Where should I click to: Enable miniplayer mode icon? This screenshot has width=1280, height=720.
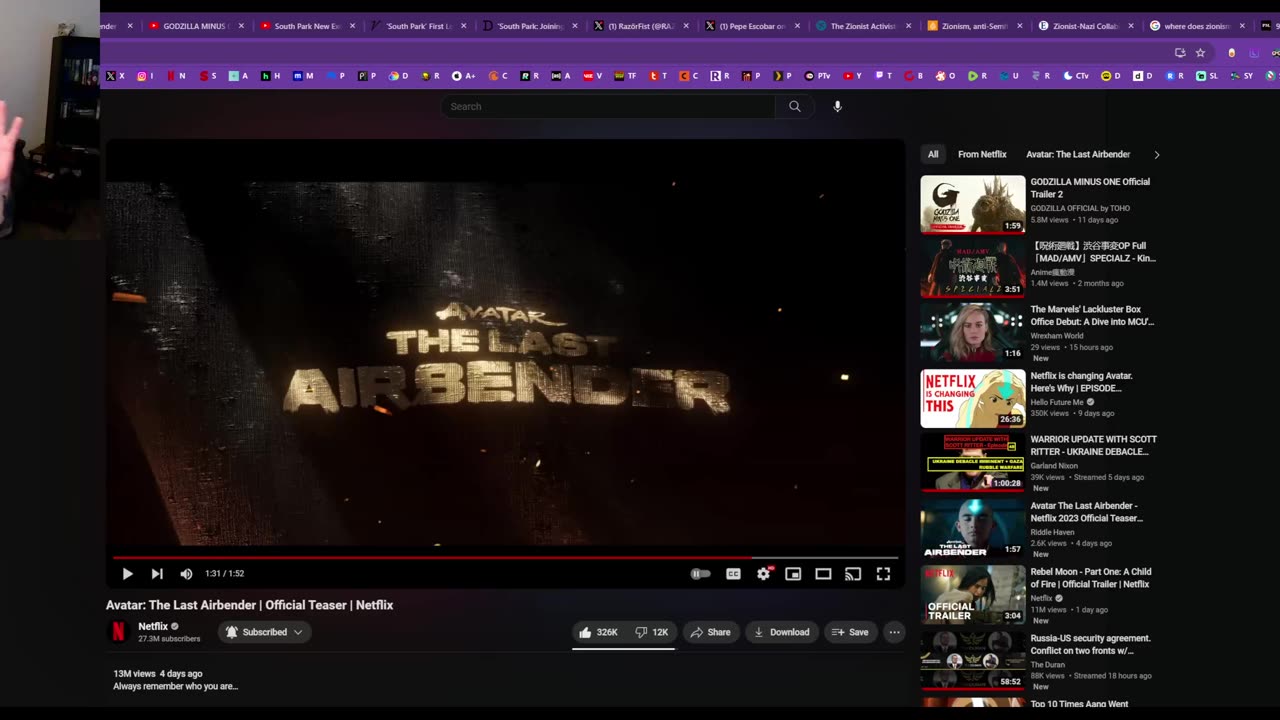(793, 574)
